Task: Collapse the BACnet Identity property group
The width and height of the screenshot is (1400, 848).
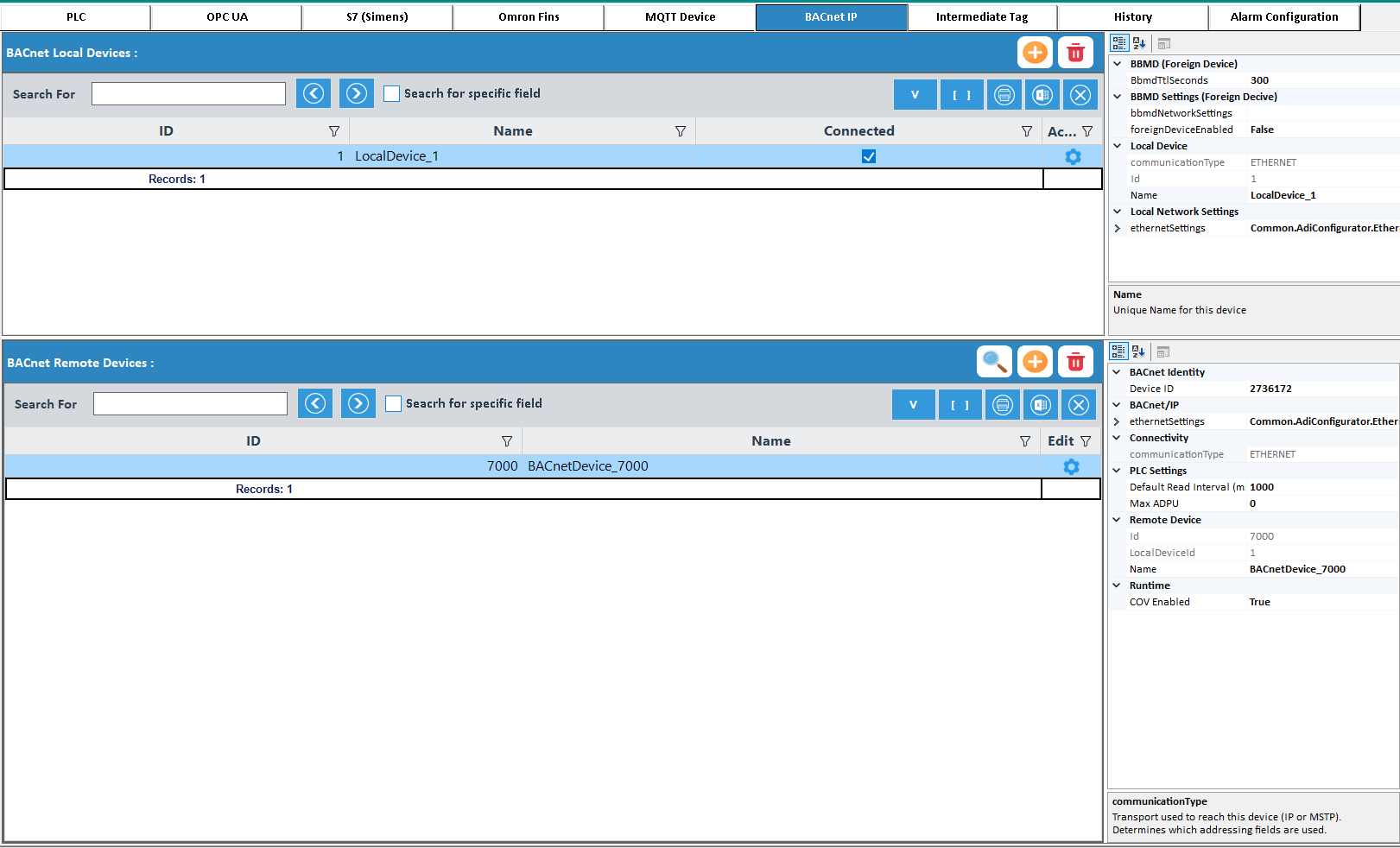Action: (1117, 372)
